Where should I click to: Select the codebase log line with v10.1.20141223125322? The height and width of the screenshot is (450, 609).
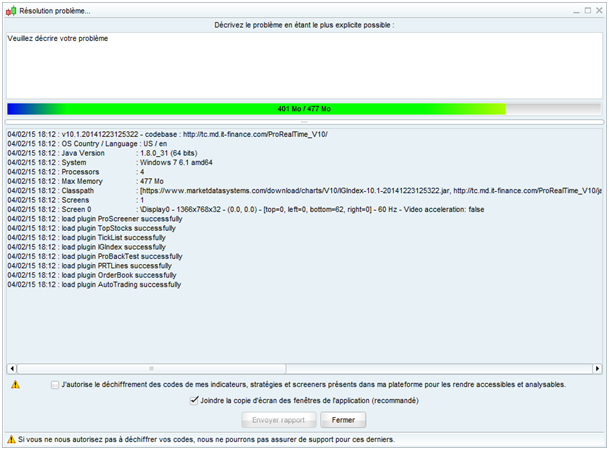point(167,134)
